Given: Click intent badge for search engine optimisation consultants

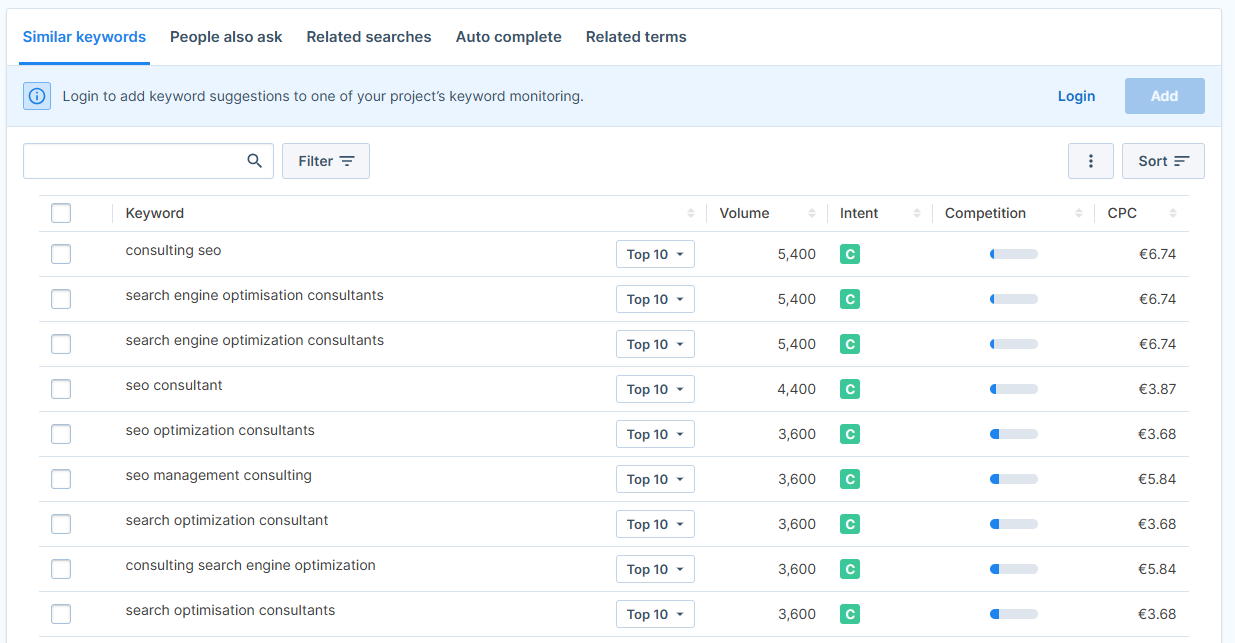Looking at the screenshot, I should [850, 299].
